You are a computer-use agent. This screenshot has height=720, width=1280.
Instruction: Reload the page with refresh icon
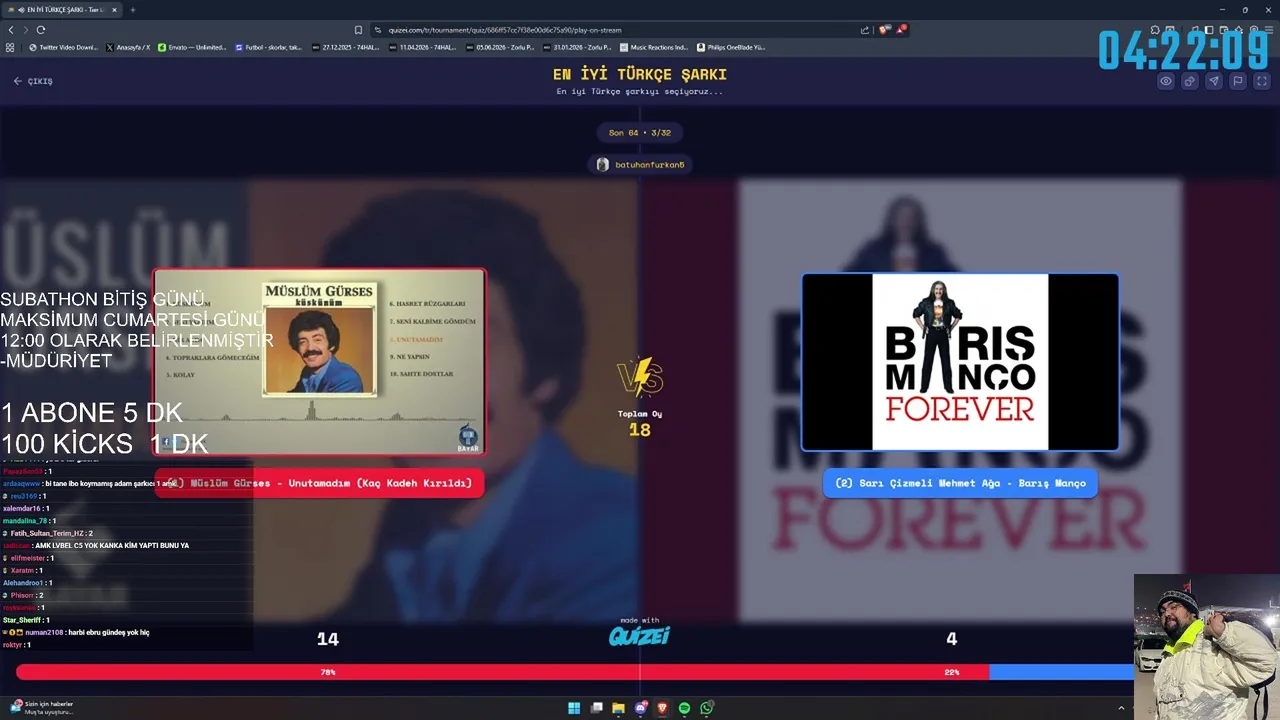click(41, 30)
